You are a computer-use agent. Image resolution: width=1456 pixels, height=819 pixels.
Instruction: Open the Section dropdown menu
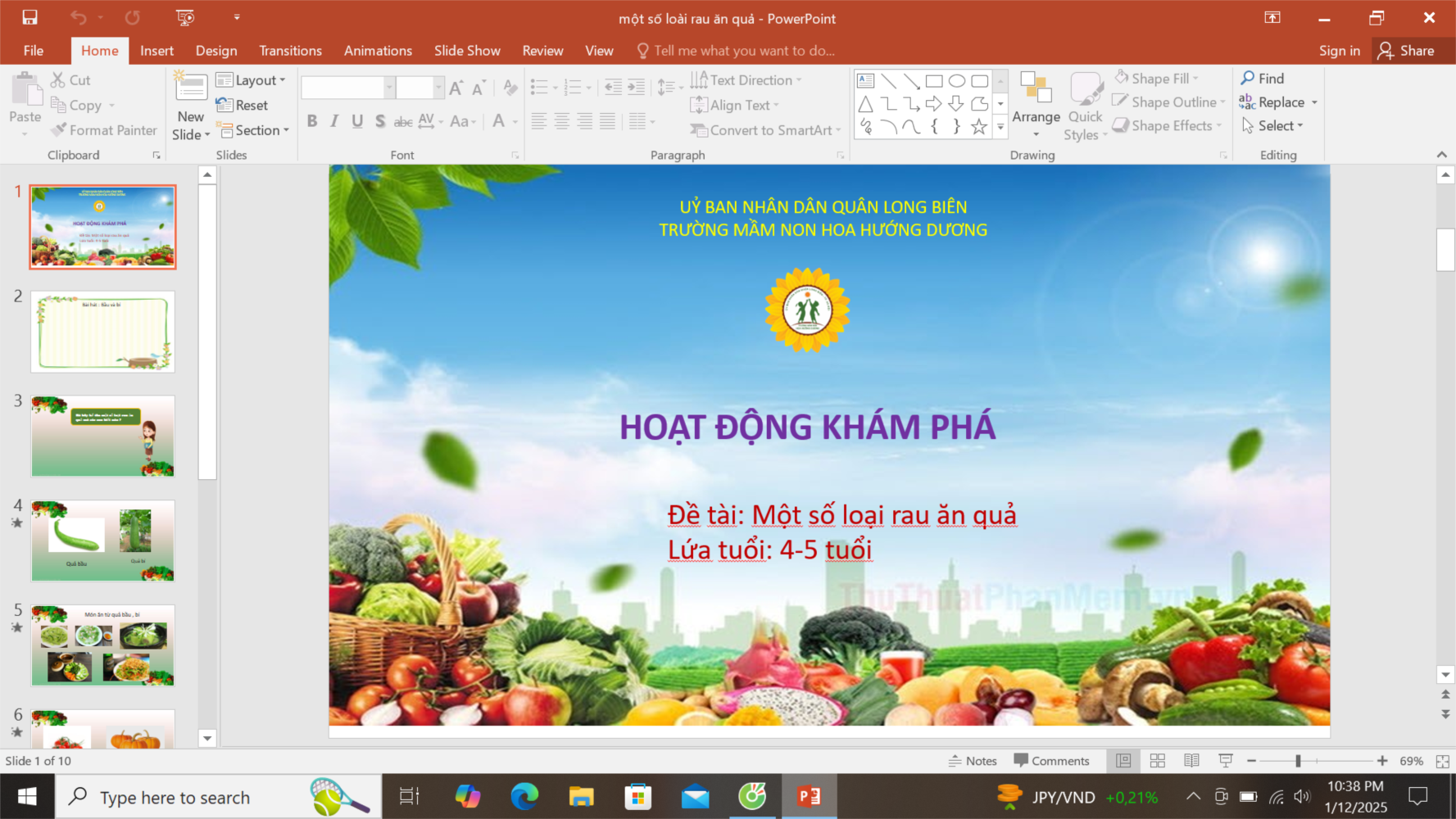click(254, 130)
